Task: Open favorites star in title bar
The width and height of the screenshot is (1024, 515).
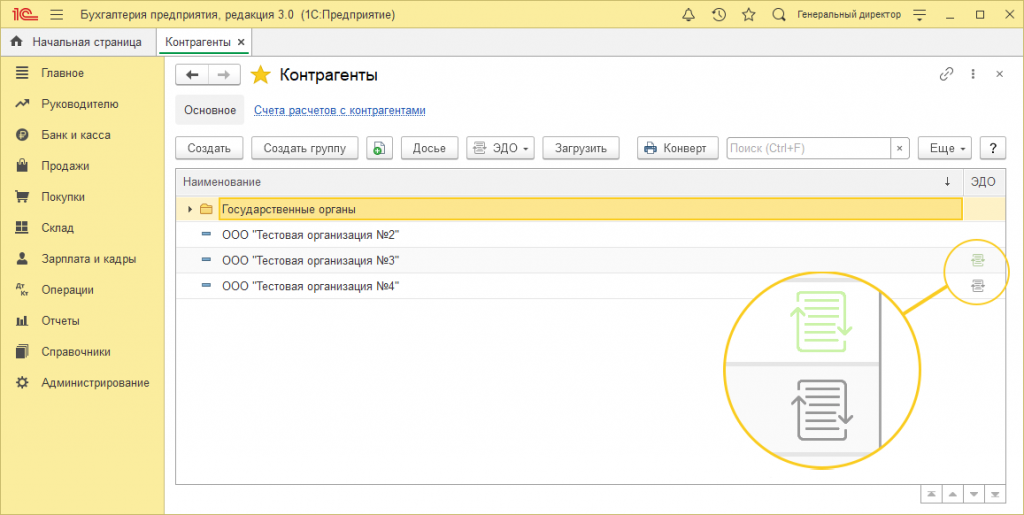Action: pos(748,14)
